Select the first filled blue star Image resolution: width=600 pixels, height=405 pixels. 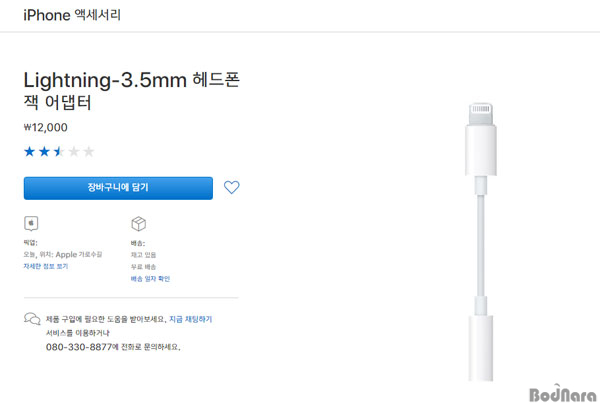coord(29,152)
